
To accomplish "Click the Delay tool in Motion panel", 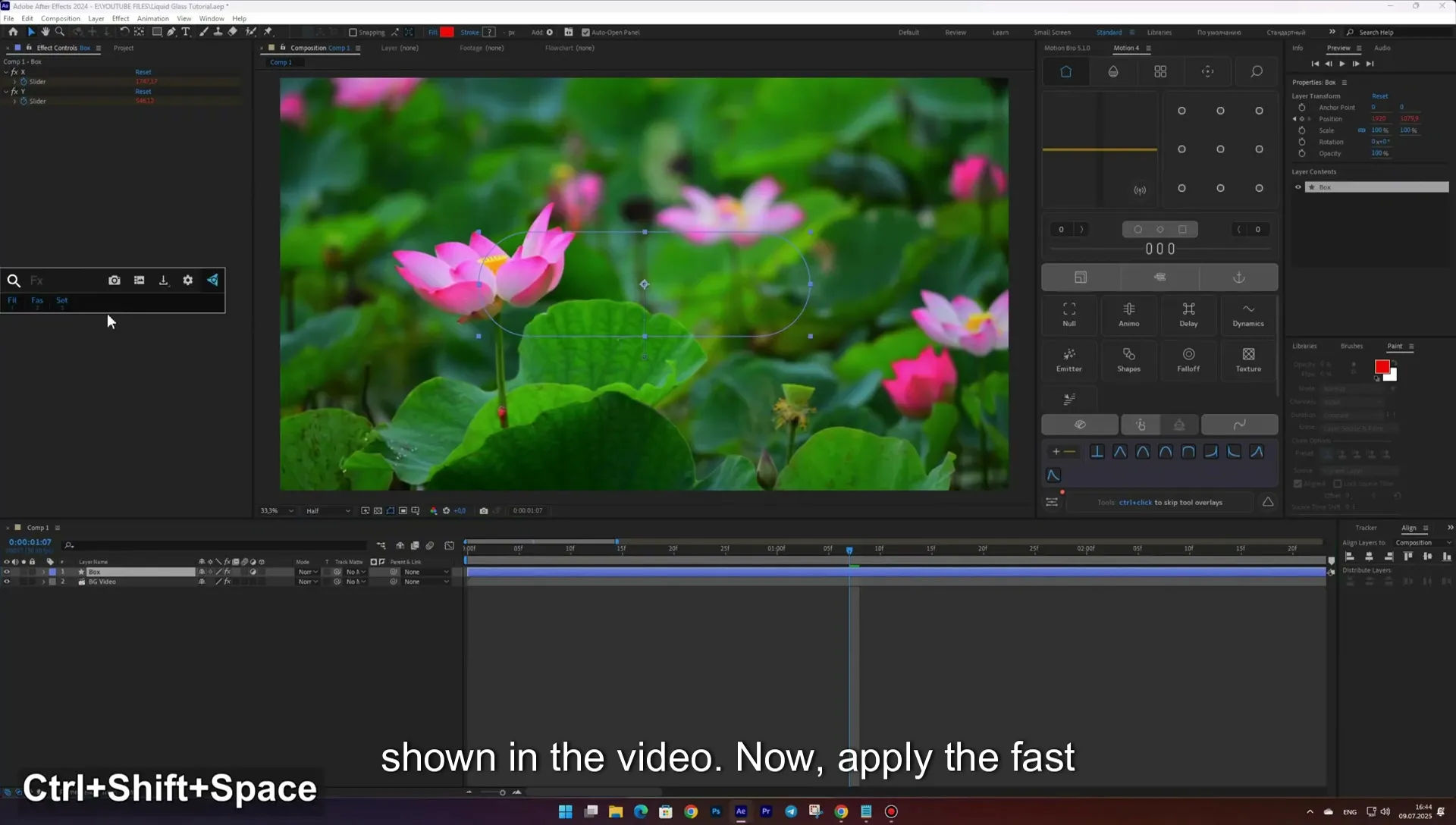I will [1188, 314].
